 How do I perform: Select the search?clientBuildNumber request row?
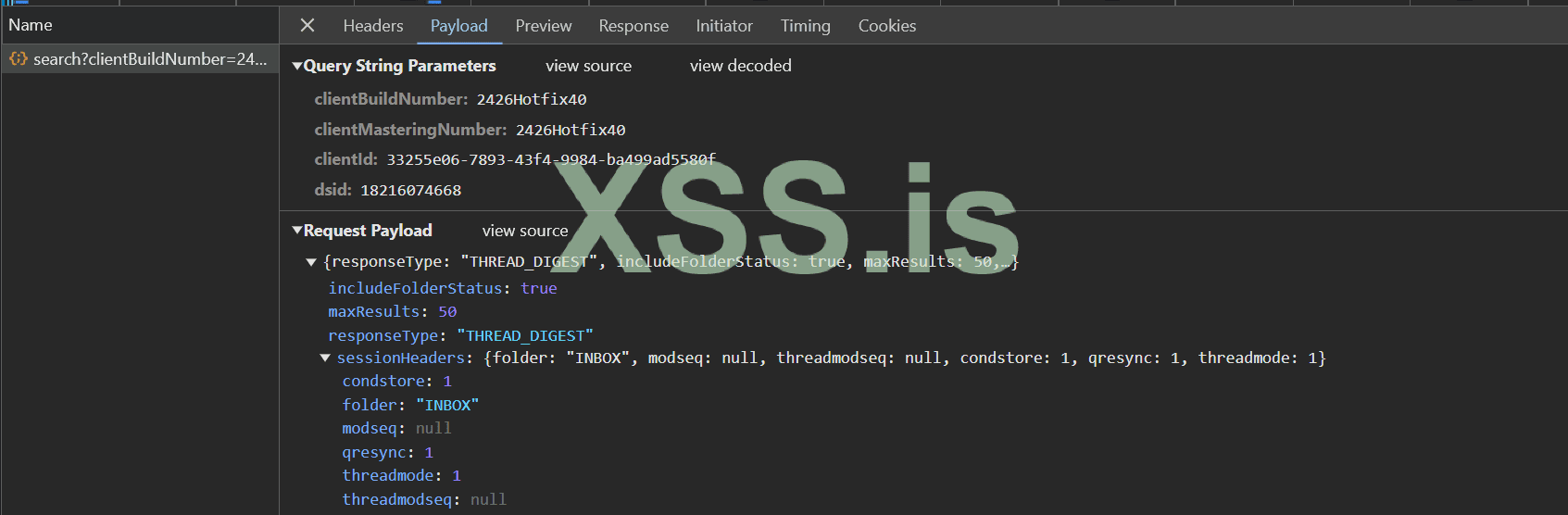click(x=140, y=59)
